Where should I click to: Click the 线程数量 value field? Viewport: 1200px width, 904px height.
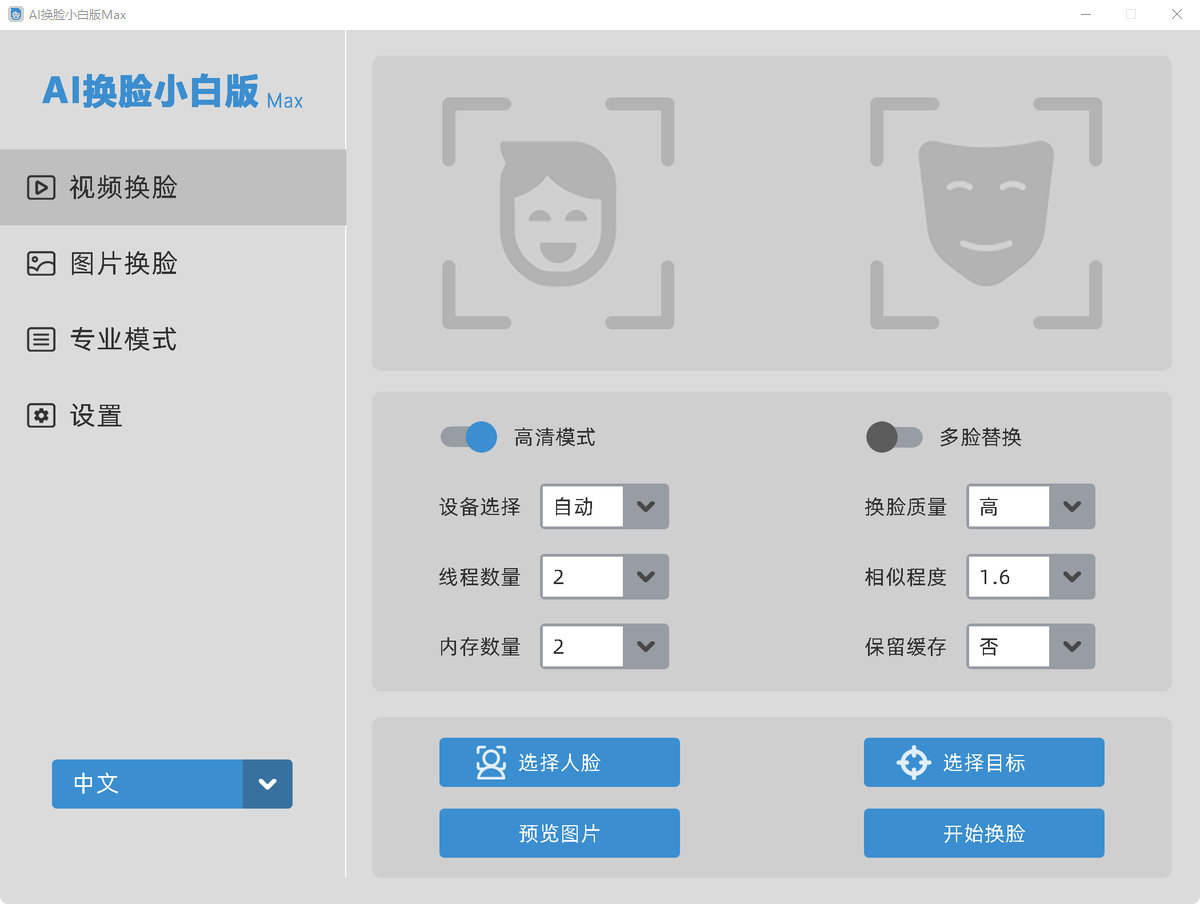[x=583, y=577]
